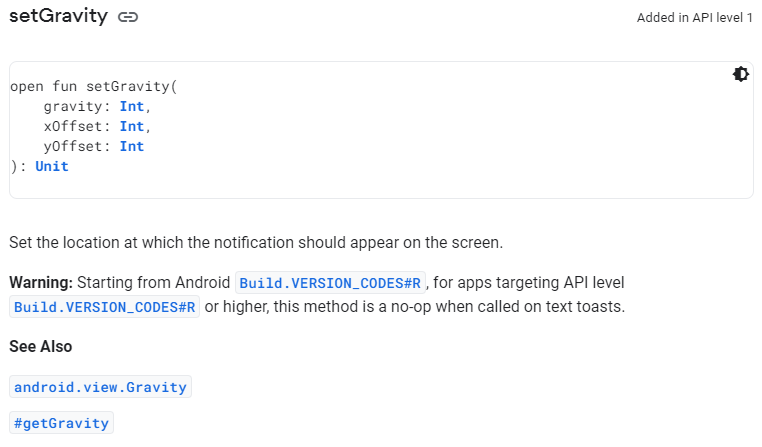The image size is (762, 447).
Task: Click the 'Added in API level 1' label
Action: click(x=694, y=18)
